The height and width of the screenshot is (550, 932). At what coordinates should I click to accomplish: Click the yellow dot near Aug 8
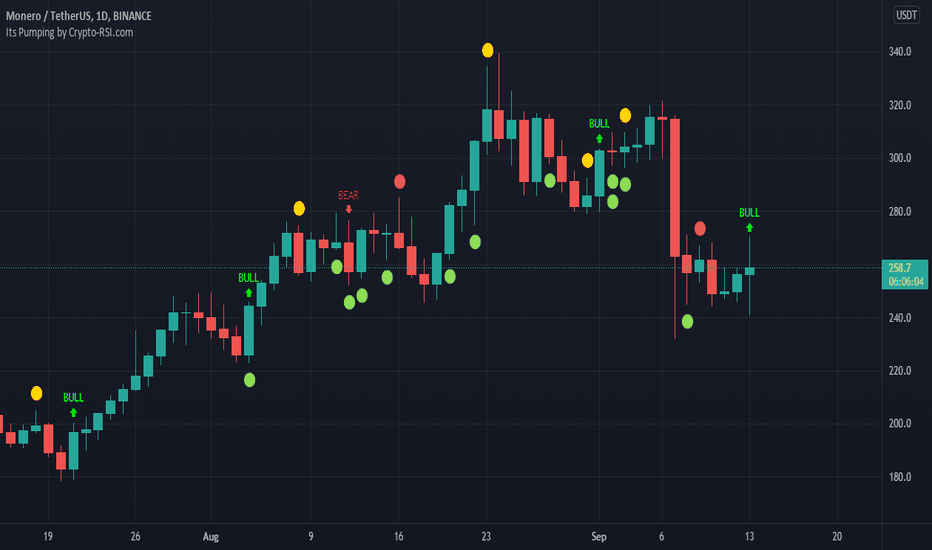[x=299, y=209]
